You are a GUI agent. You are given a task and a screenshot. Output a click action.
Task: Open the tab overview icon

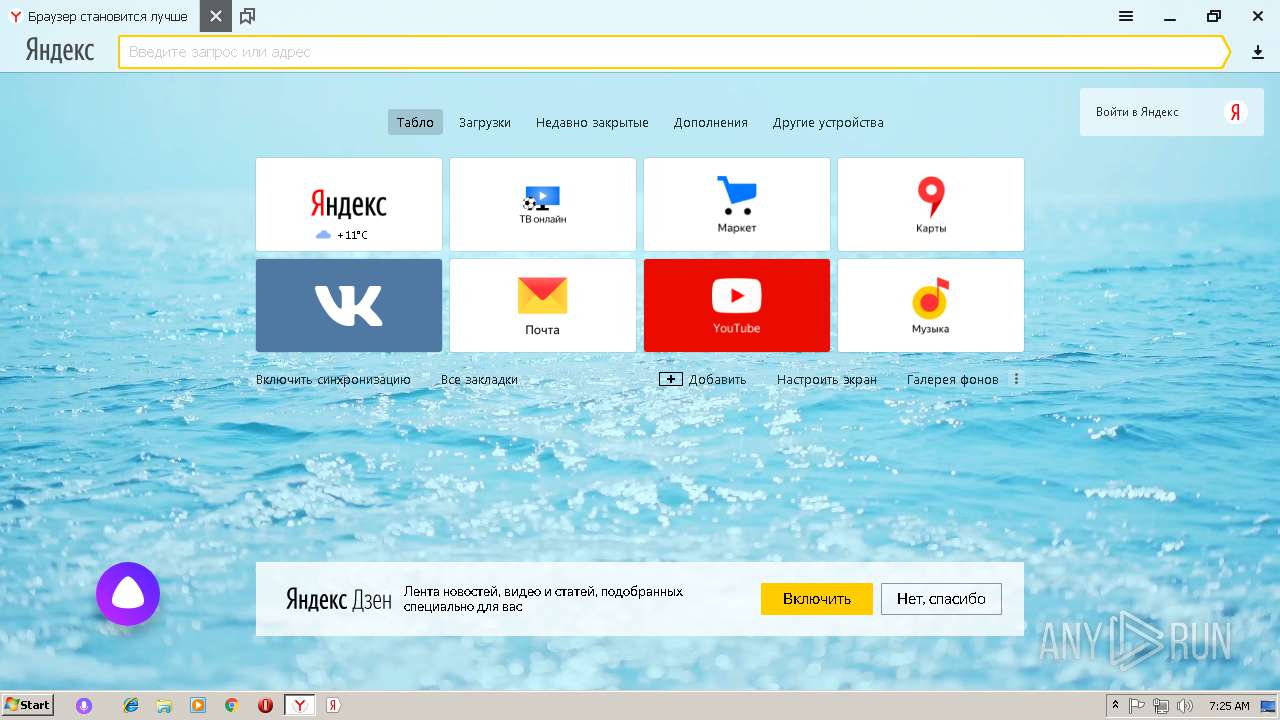(x=248, y=16)
